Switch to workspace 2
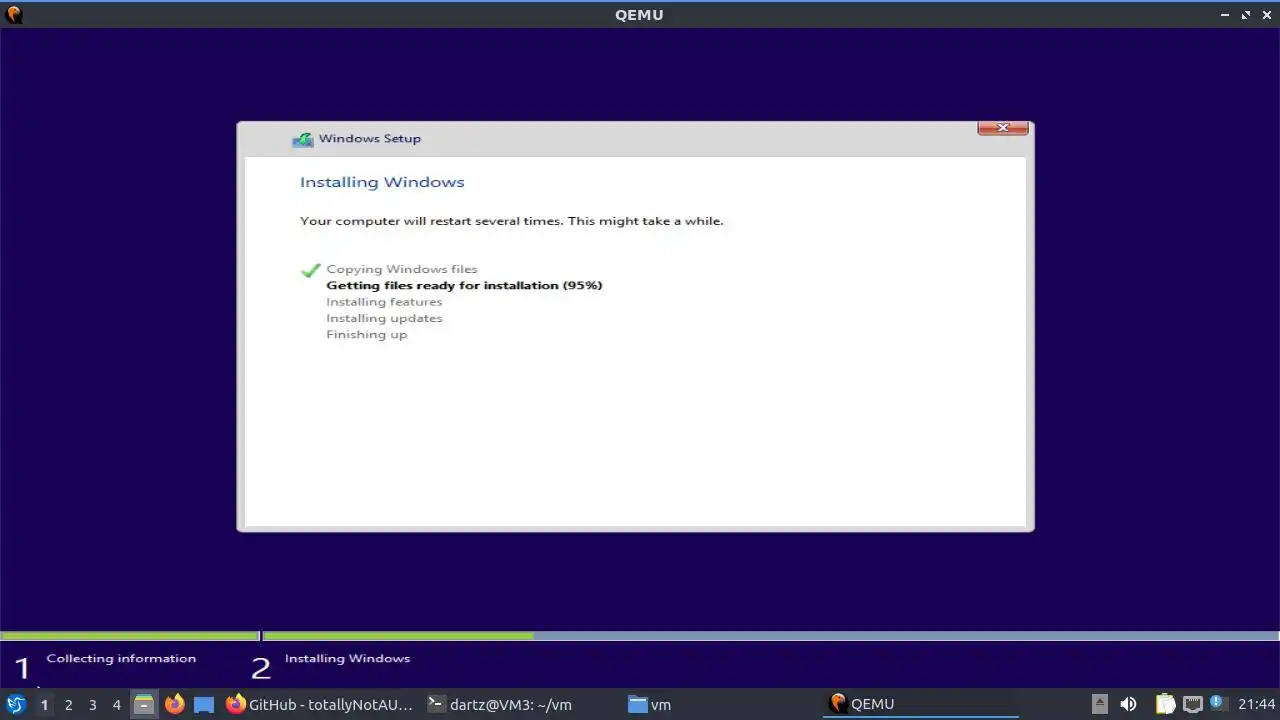This screenshot has width=1280, height=720. pyautogui.click(x=68, y=704)
